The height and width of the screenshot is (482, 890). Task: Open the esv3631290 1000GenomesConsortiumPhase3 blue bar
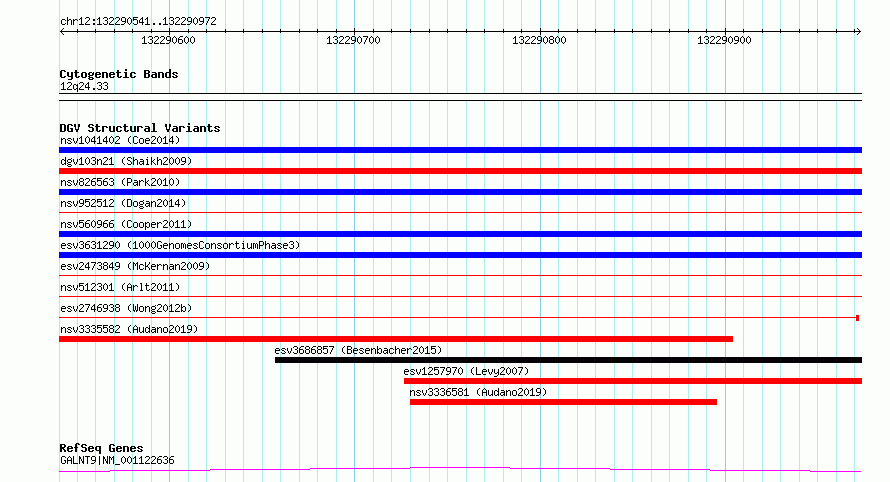click(x=460, y=255)
